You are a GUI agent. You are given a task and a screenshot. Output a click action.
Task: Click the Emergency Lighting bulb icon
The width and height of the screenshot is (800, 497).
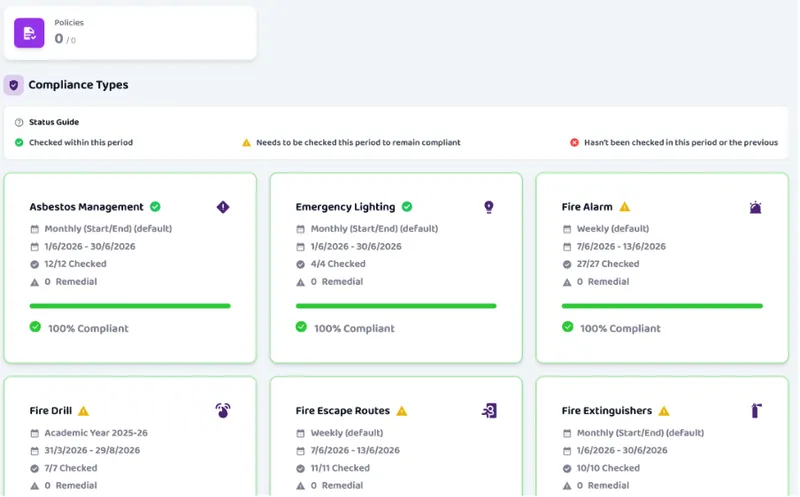(x=489, y=207)
